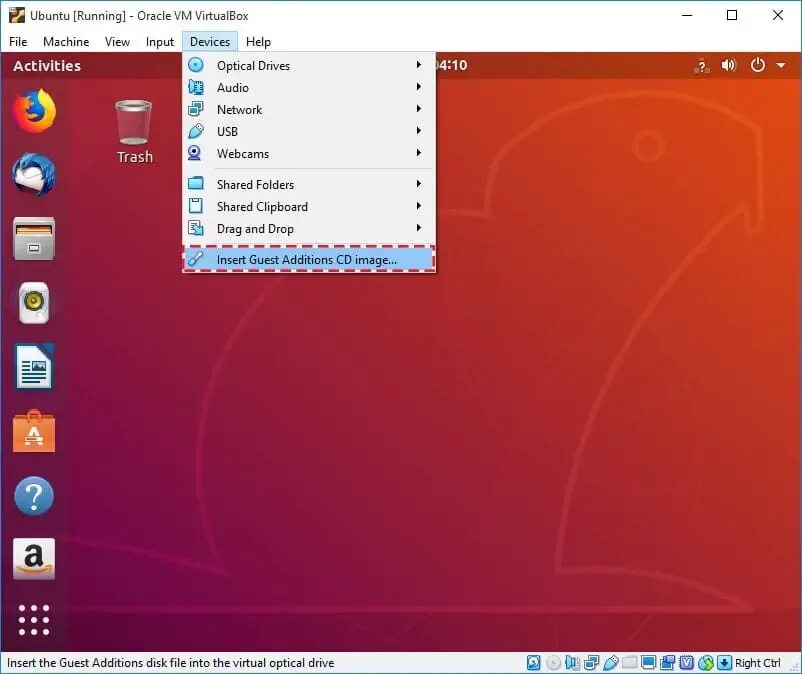The height and width of the screenshot is (674, 802).
Task: Click the keyboard capture arrow icon
Action: (x=724, y=663)
